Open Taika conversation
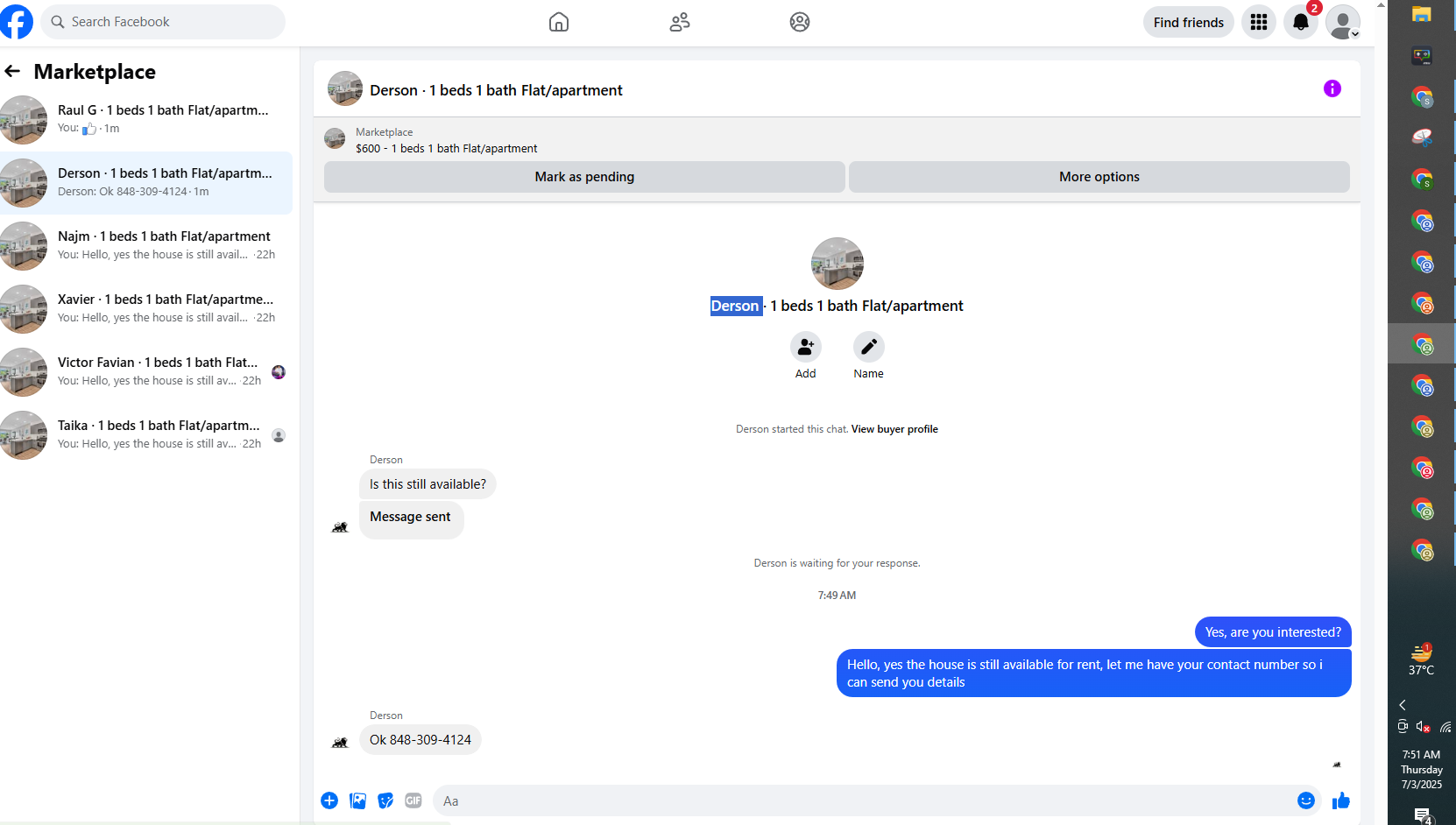Image resolution: width=1456 pixels, height=825 pixels. coord(146,434)
